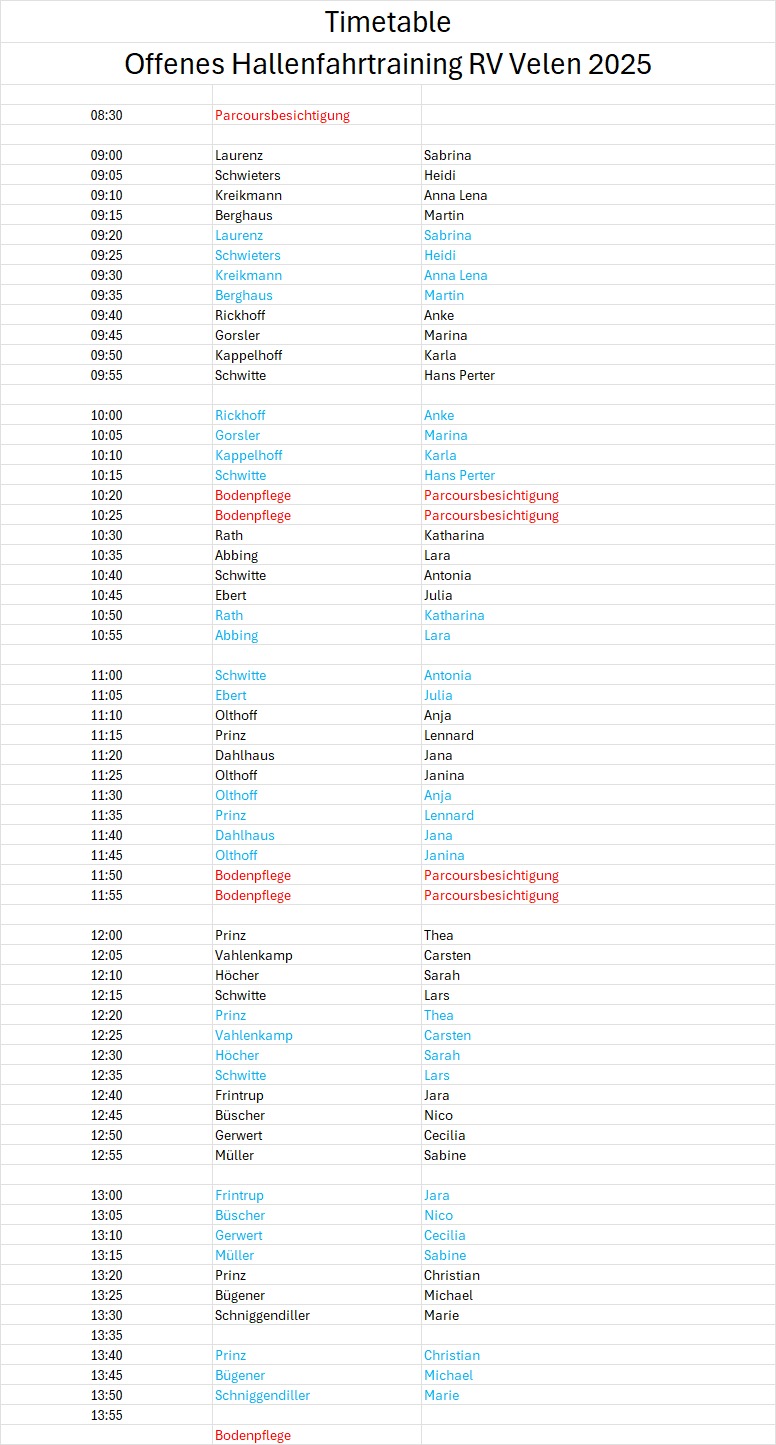Select the Bodenpflege cell at 10:20
The height and width of the screenshot is (1445, 776).
(x=253, y=495)
